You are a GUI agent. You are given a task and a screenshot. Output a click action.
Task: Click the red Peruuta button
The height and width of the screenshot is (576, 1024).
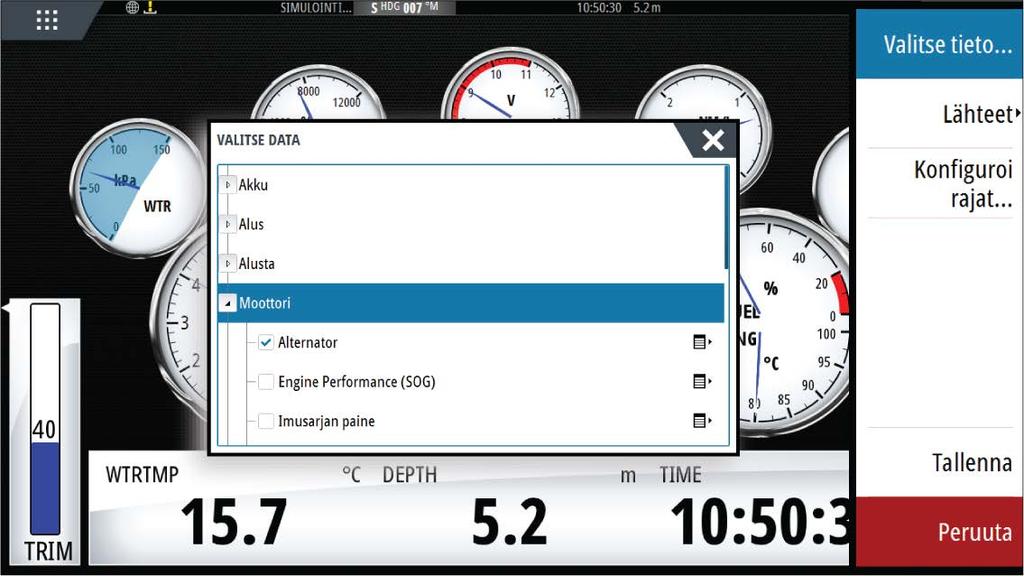939,532
